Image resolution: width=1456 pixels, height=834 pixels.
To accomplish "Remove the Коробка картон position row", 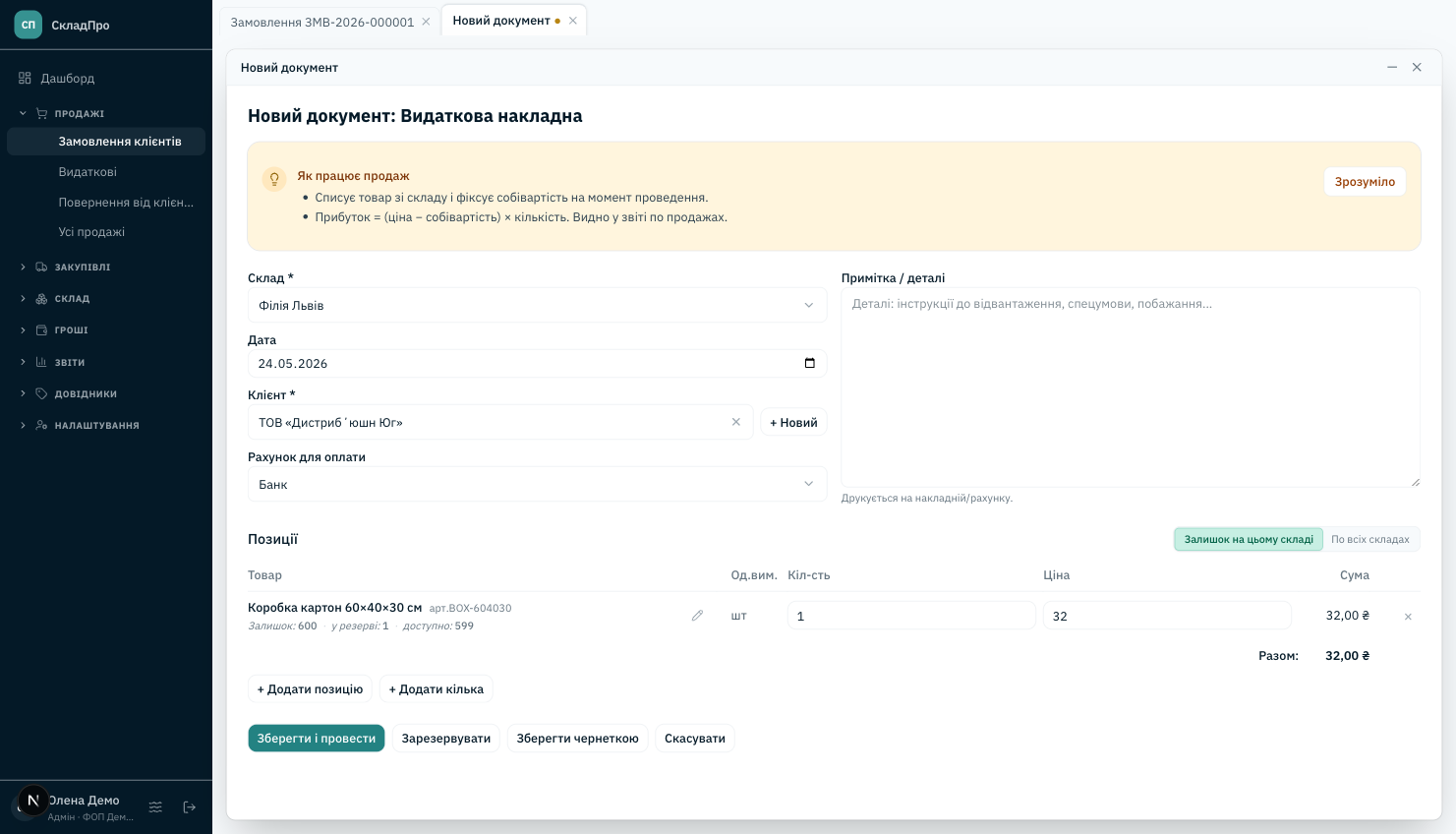I will (x=1408, y=617).
